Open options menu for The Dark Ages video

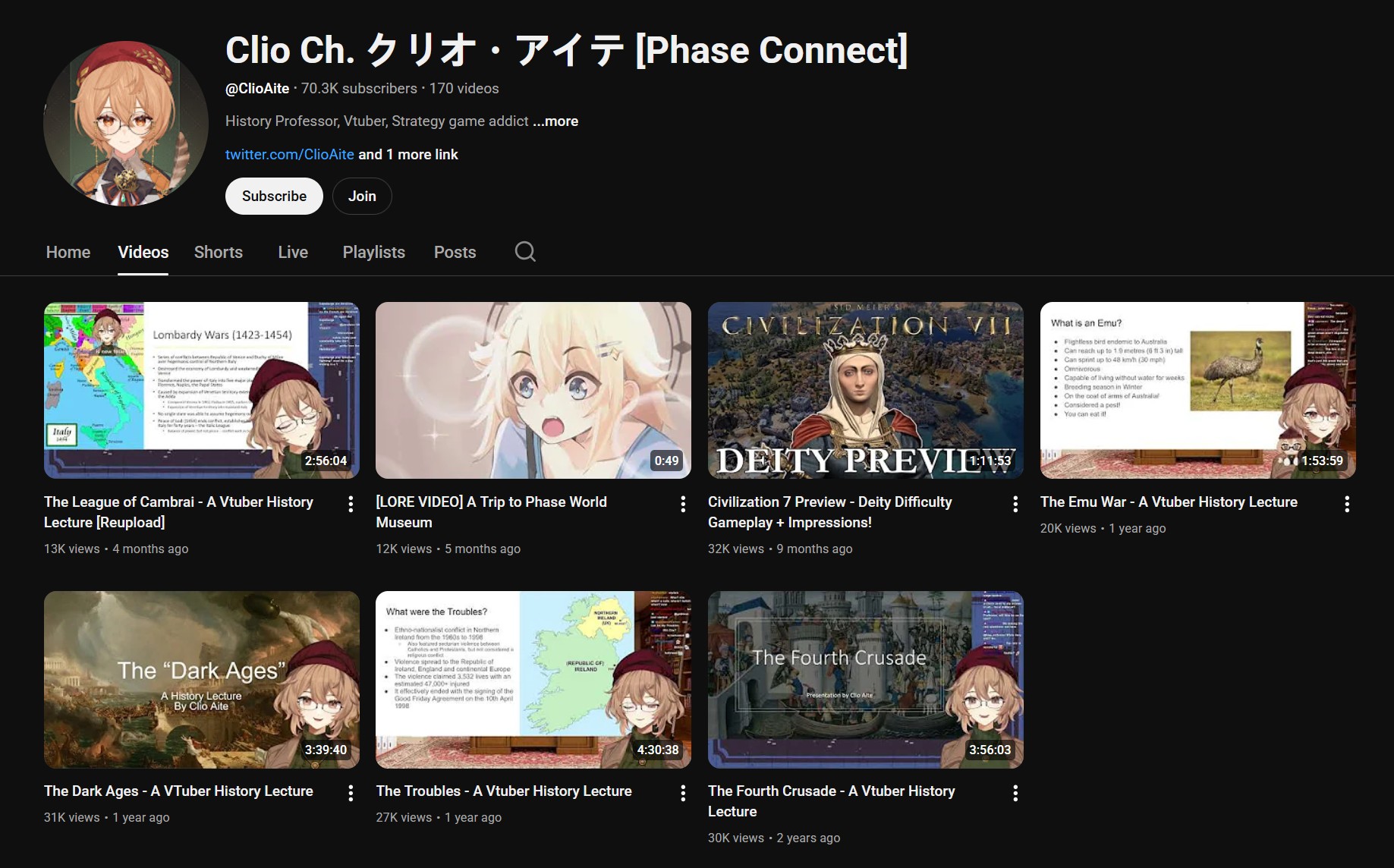351,793
